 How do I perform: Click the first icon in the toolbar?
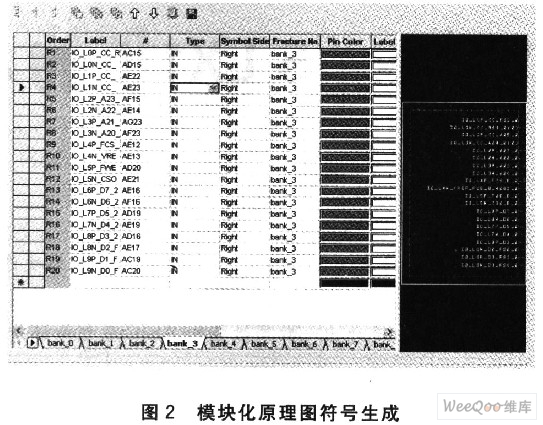point(18,13)
